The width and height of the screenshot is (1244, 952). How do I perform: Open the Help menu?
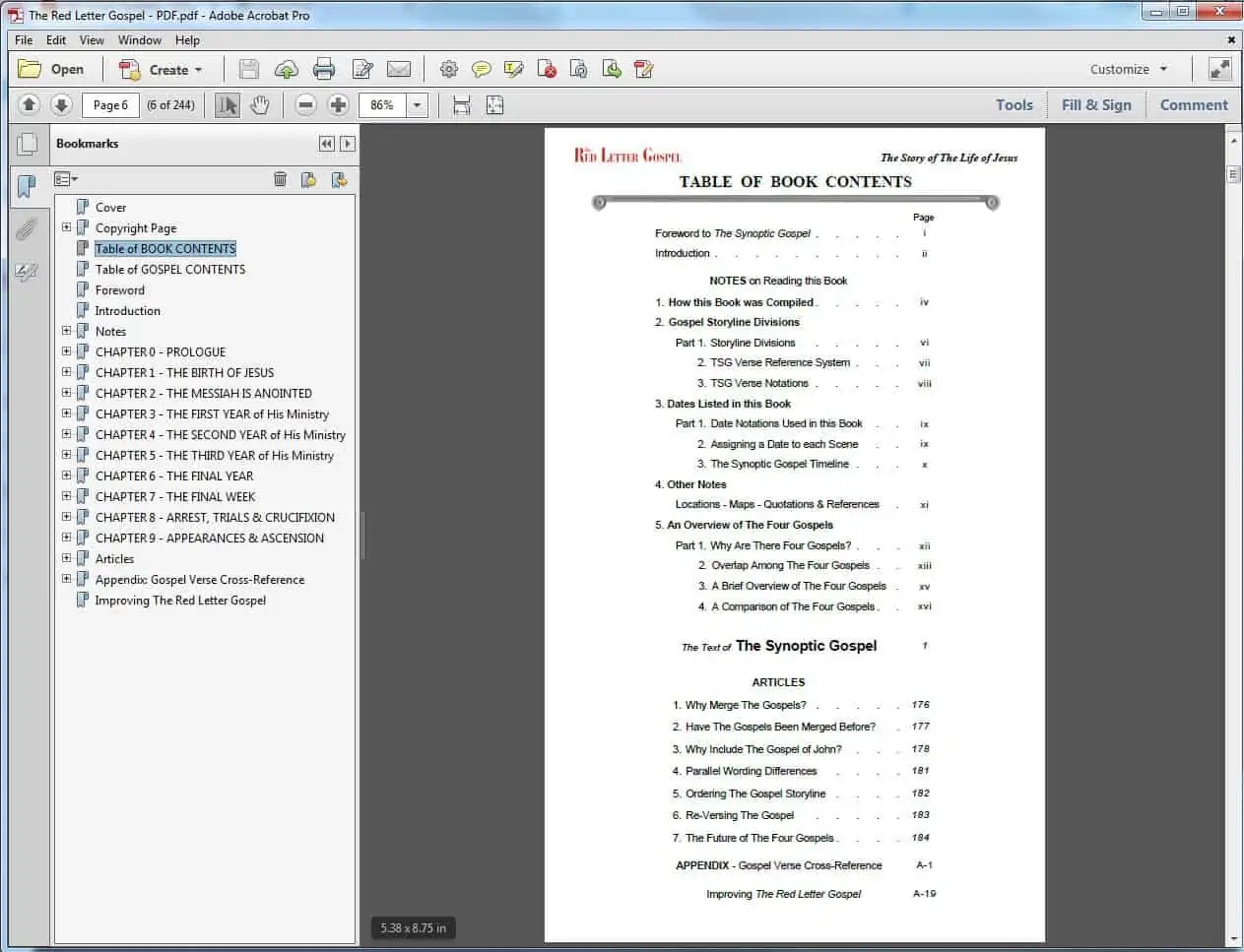187,40
